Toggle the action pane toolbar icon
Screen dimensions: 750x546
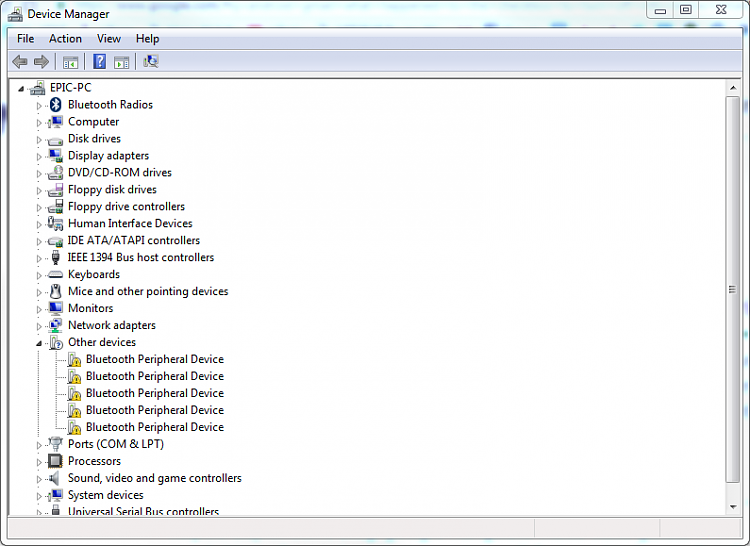(121, 62)
